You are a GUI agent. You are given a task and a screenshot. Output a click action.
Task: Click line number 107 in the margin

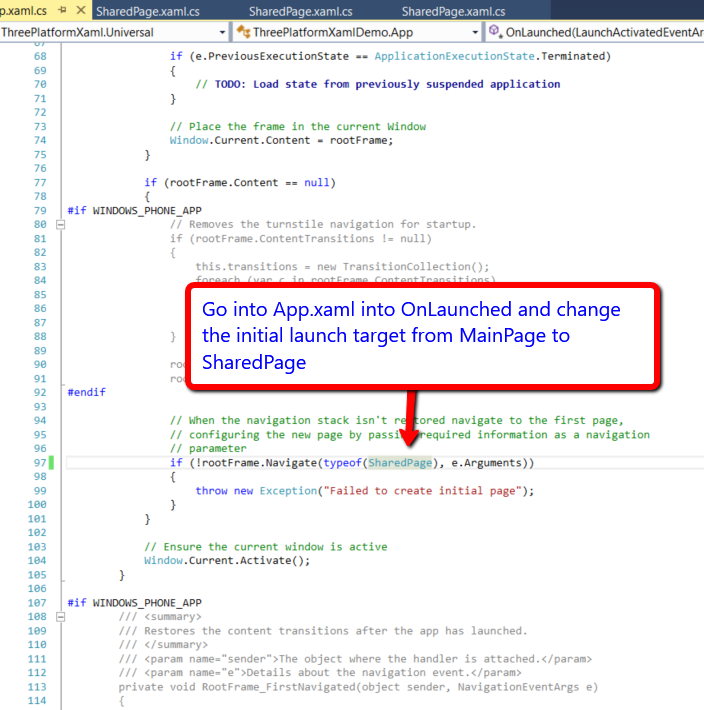coord(38,603)
